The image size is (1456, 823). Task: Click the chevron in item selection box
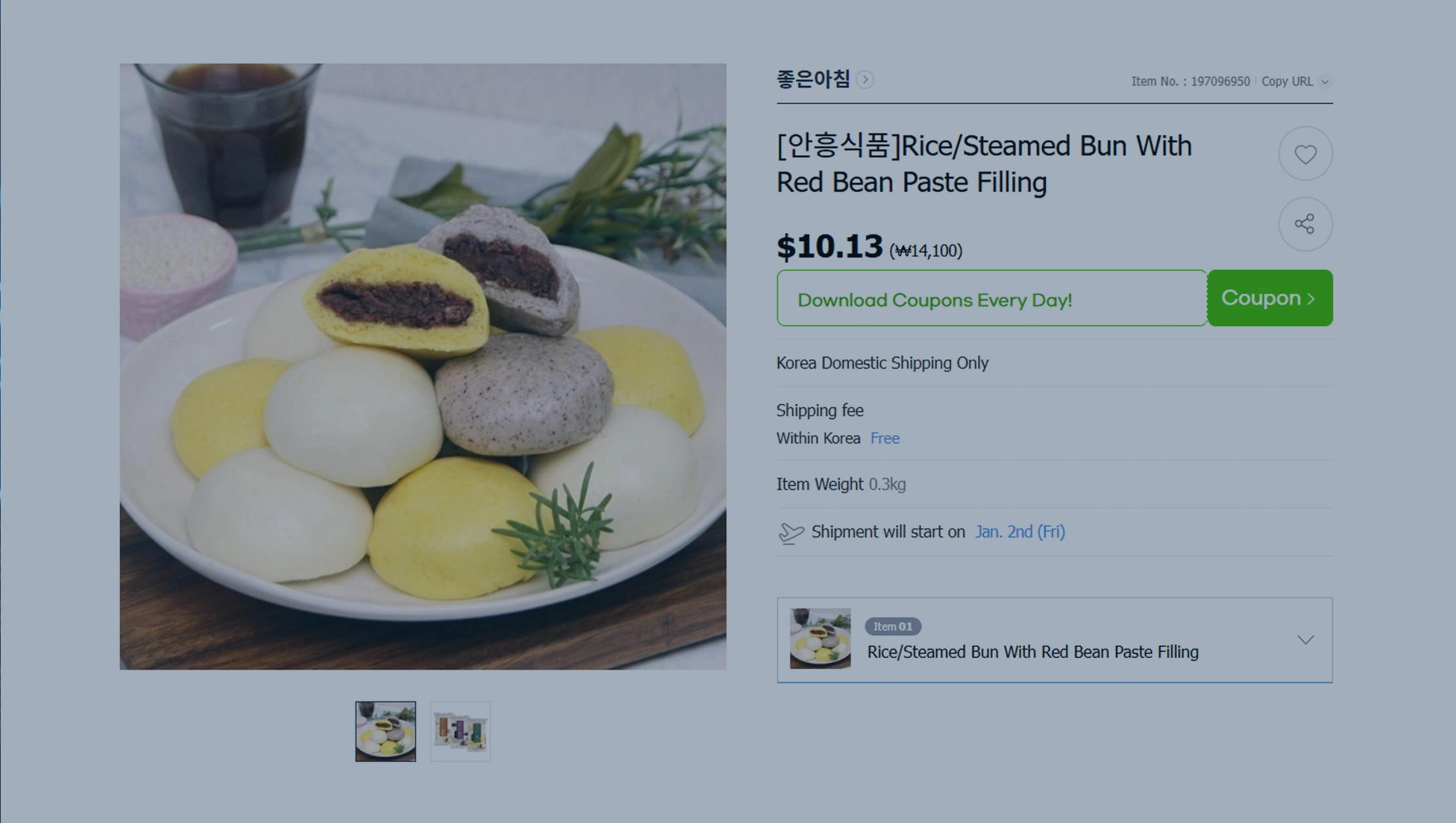(x=1305, y=640)
